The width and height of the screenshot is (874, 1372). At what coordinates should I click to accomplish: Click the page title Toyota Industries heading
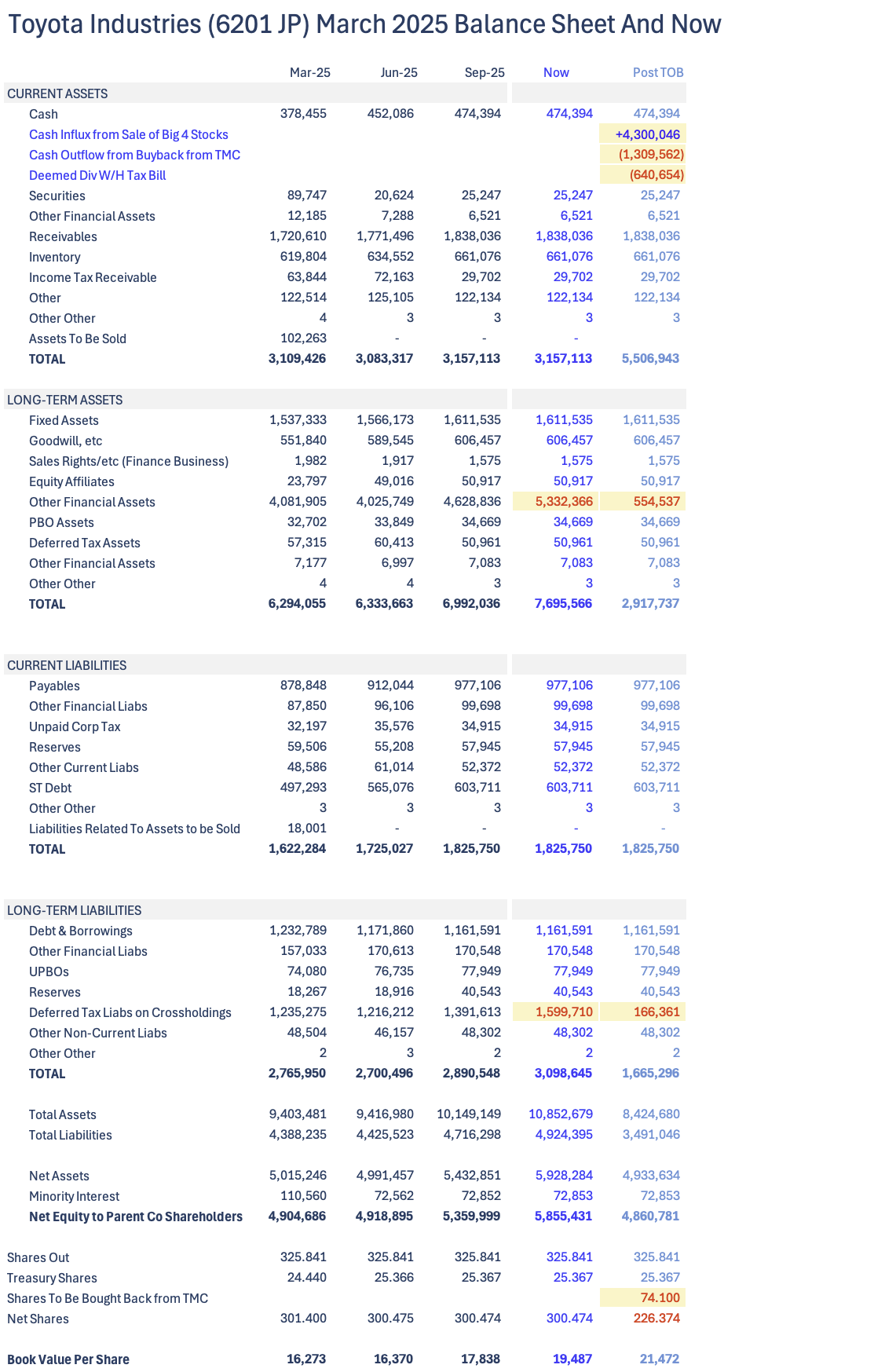click(364, 24)
